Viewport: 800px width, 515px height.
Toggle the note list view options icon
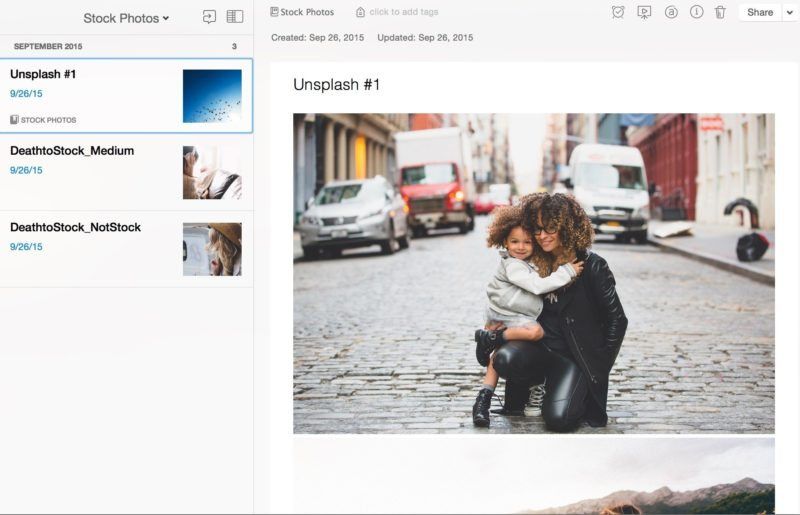coord(235,17)
